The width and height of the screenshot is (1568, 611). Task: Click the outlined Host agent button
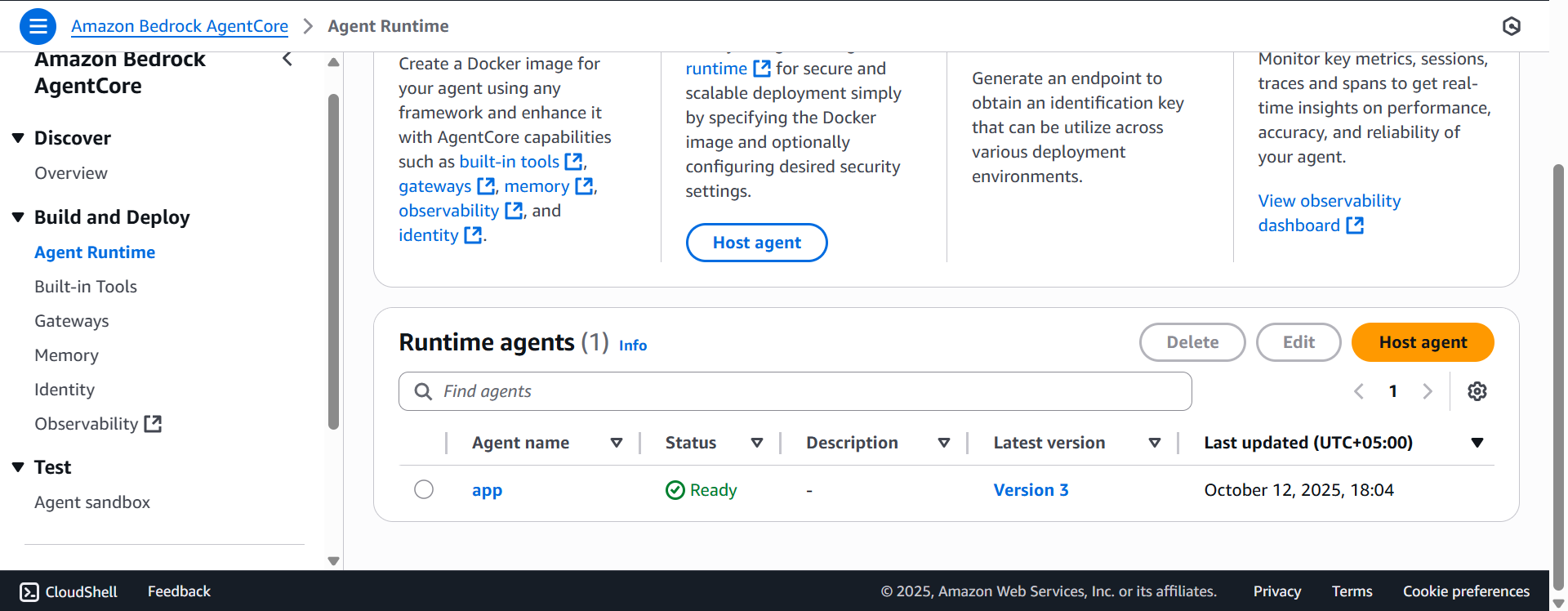[757, 243]
